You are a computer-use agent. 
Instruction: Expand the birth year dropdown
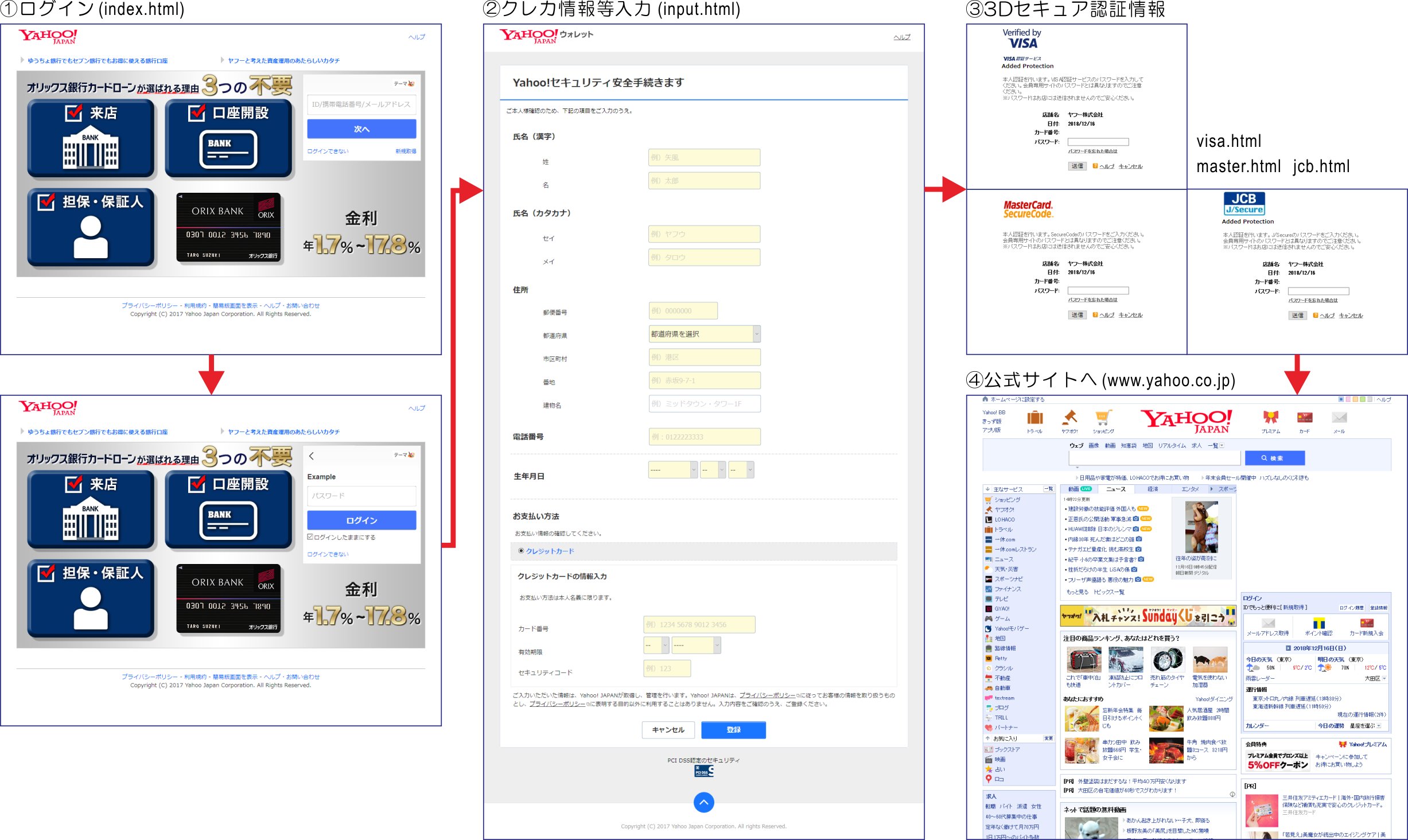(673, 469)
